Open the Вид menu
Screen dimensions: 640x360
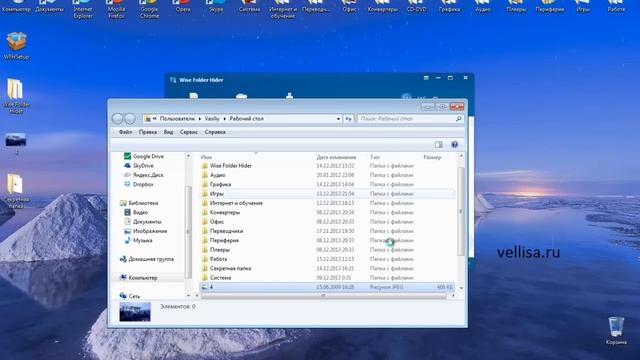pyautogui.click(x=168, y=132)
